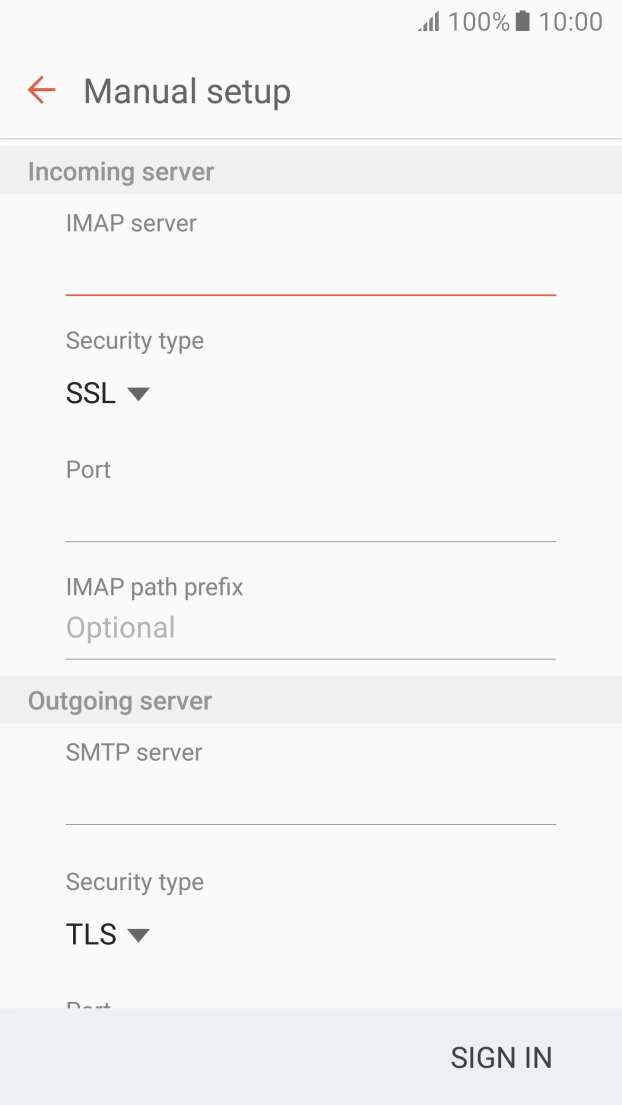Tap the SIGN IN button
This screenshot has width=622, height=1105.
pos(501,1057)
